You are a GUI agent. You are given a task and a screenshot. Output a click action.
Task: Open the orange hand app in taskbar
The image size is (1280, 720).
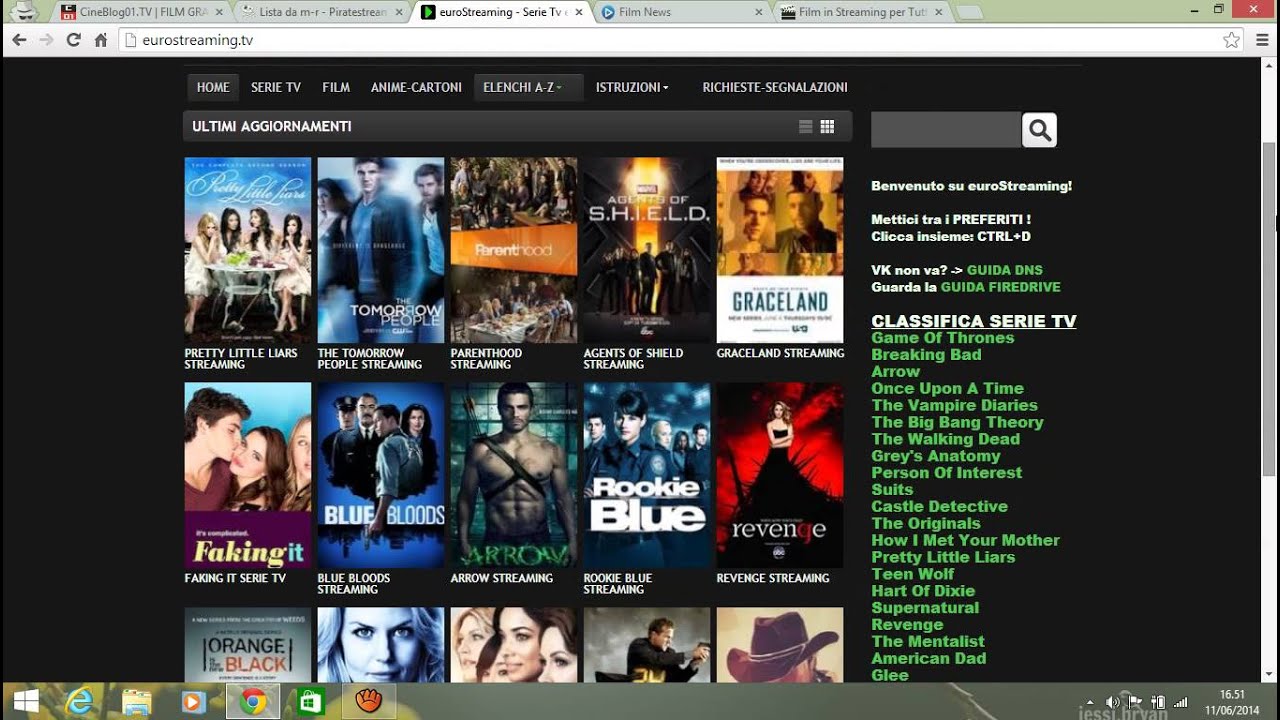point(368,702)
